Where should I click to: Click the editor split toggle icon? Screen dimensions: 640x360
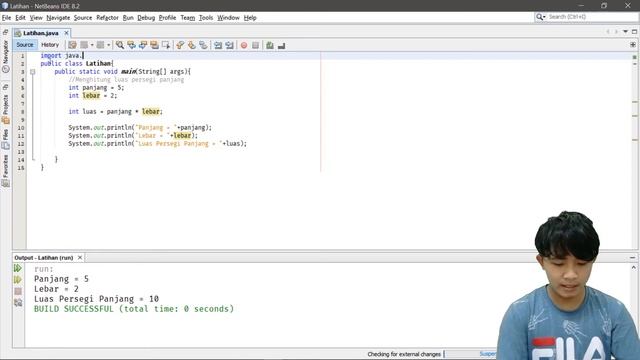pos(633,44)
